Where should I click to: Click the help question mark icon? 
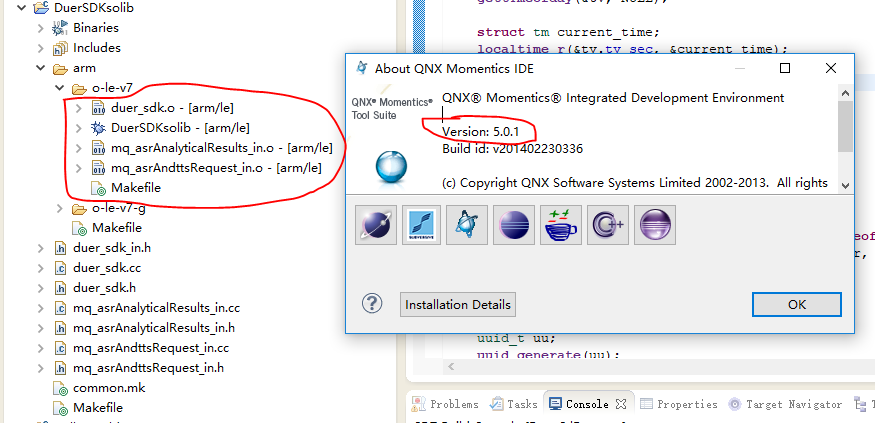[x=372, y=304]
